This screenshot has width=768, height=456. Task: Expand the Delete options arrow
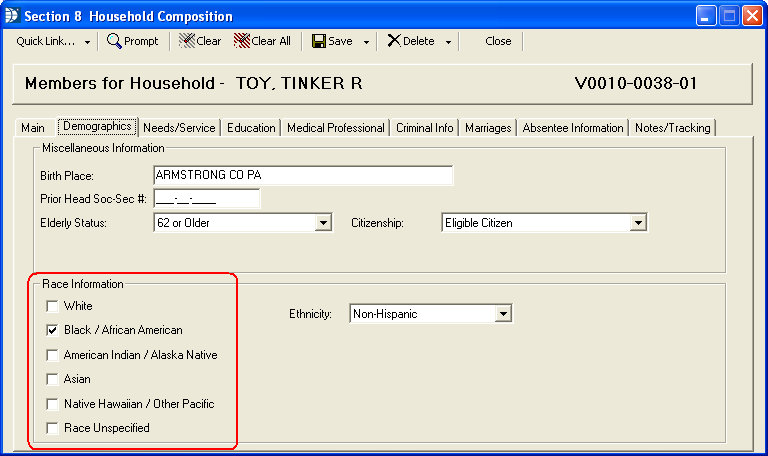448,42
